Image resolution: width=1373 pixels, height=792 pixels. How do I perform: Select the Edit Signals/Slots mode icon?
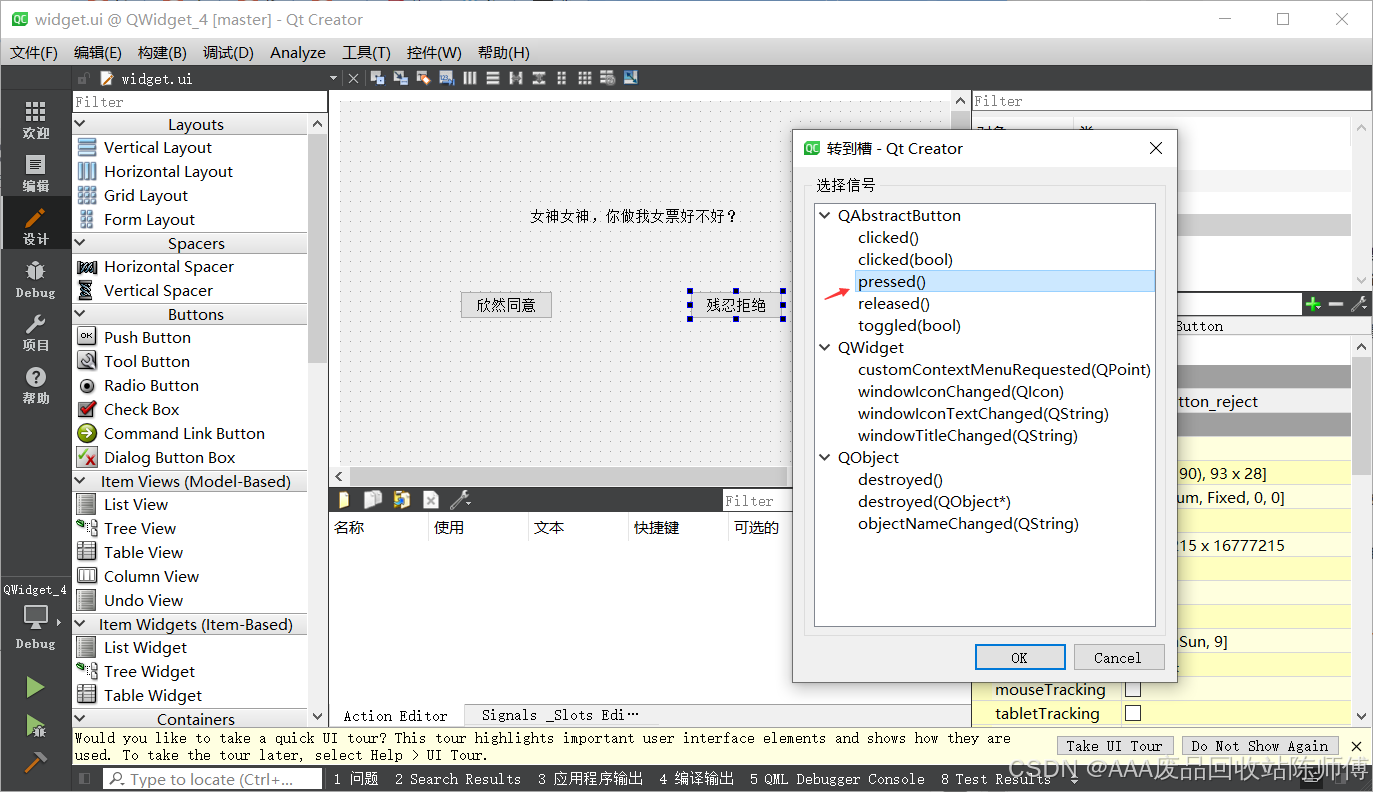coord(400,78)
